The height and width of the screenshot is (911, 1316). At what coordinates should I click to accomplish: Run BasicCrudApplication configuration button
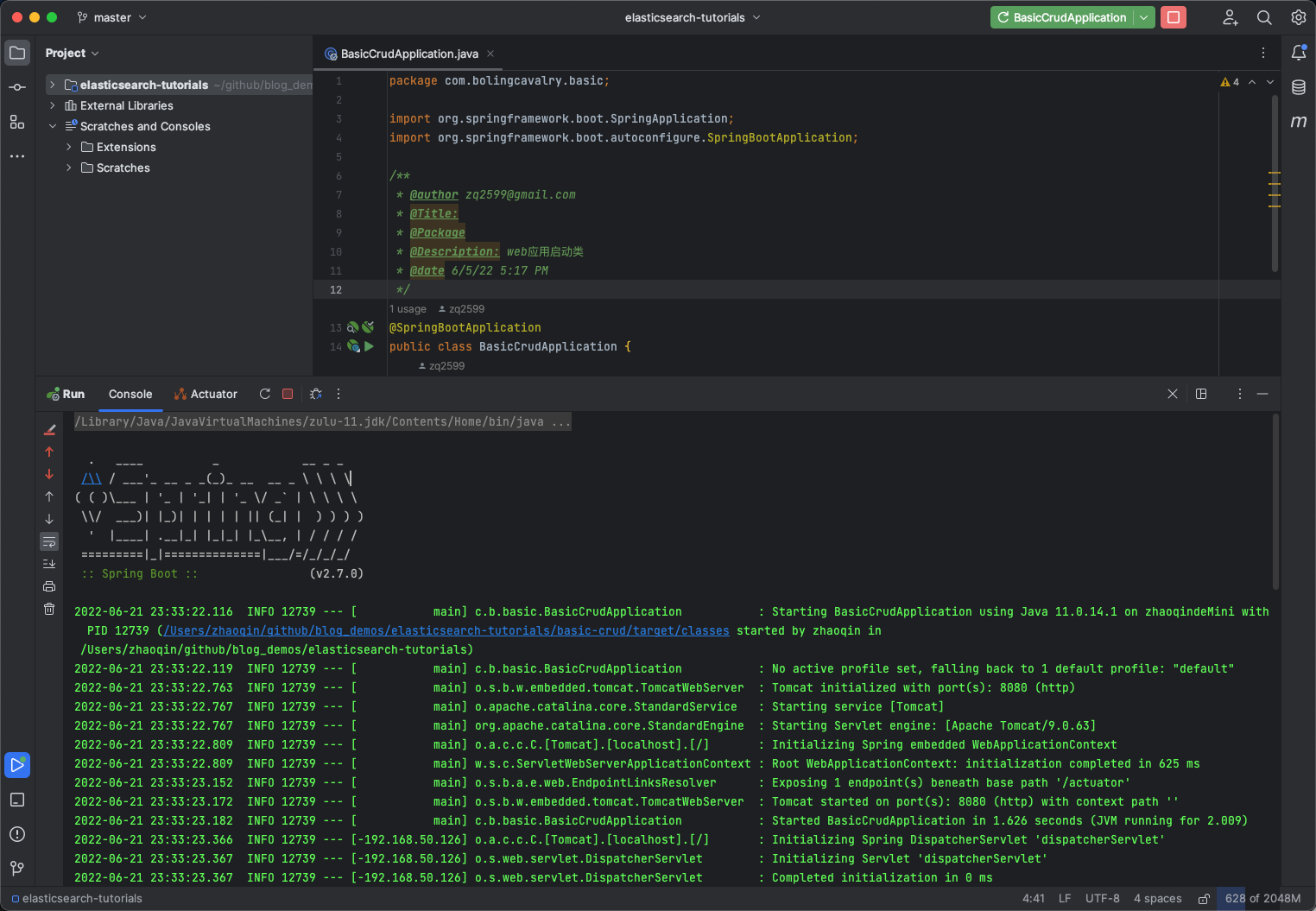(x=1061, y=17)
